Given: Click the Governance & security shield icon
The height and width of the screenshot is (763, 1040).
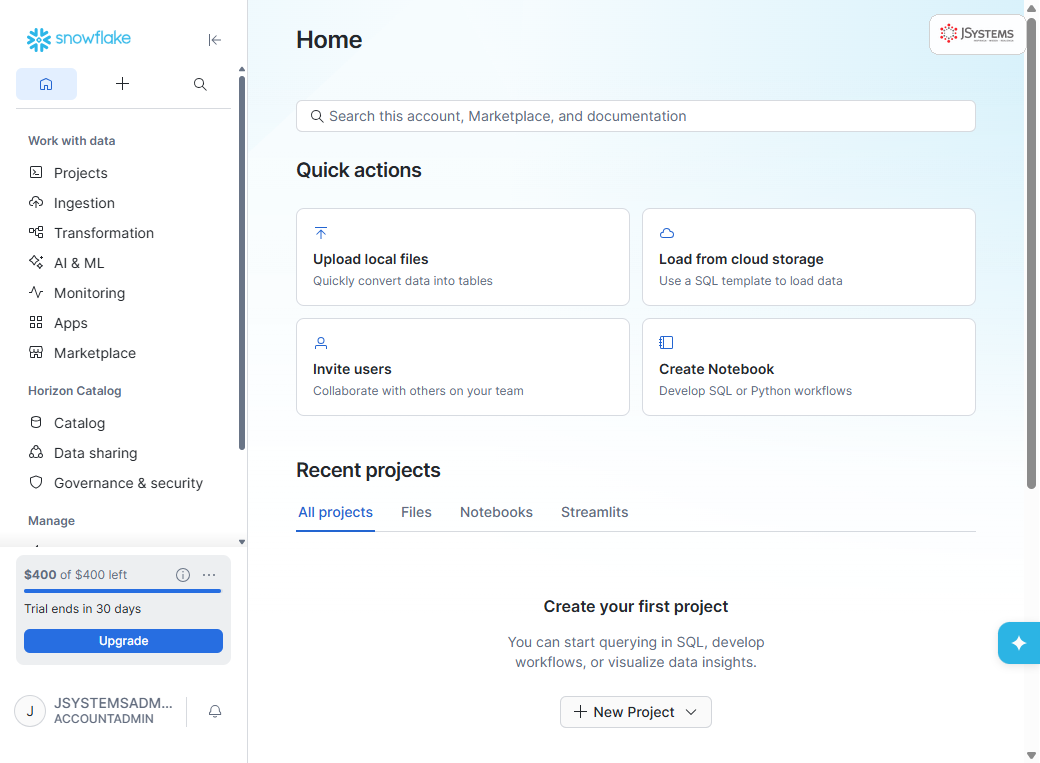Looking at the screenshot, I should [x=36, y=482].
